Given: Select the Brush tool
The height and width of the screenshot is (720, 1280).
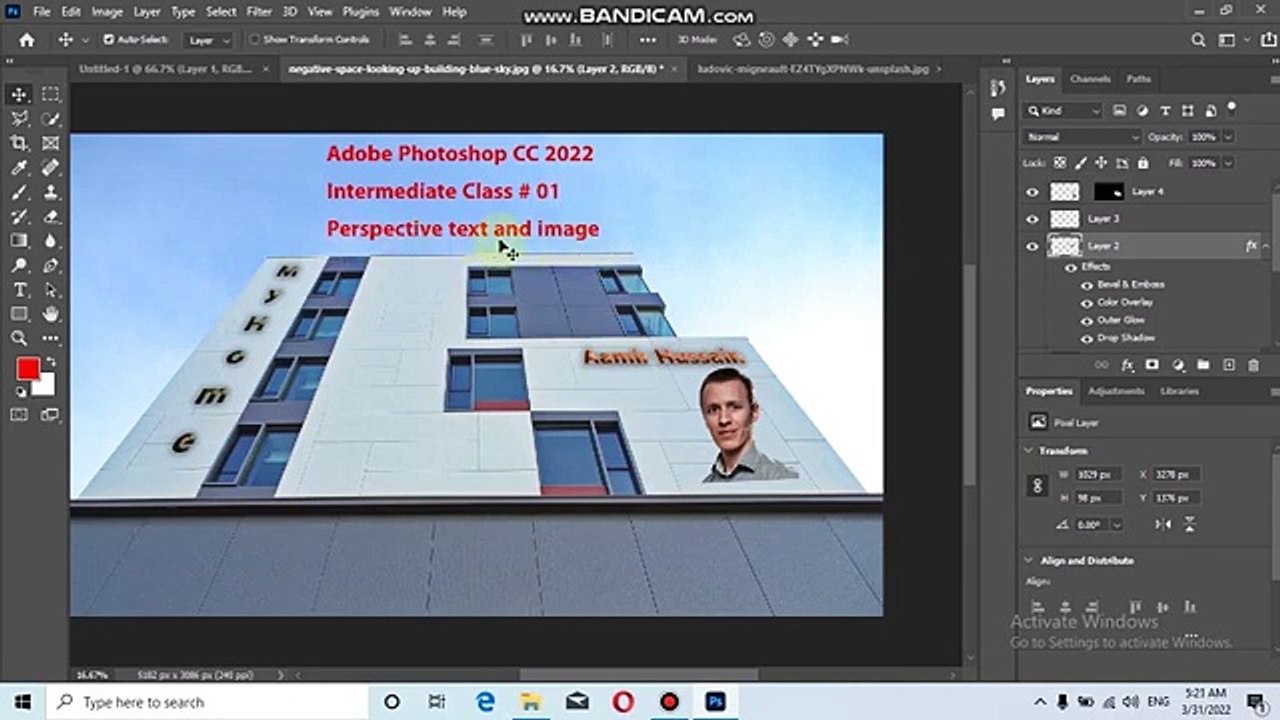Looking at the screenshot, I should [x=19, y=192].
